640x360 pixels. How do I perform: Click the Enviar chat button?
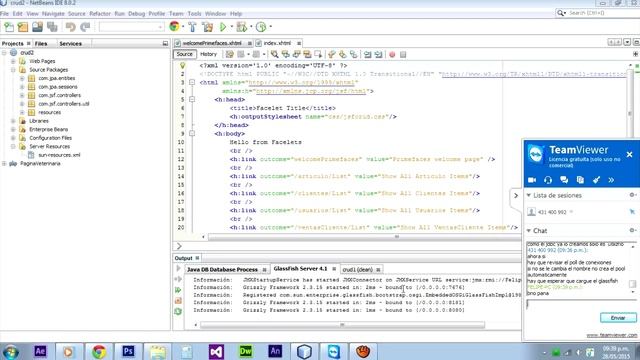pyautogui.click(x=618, y=318)
